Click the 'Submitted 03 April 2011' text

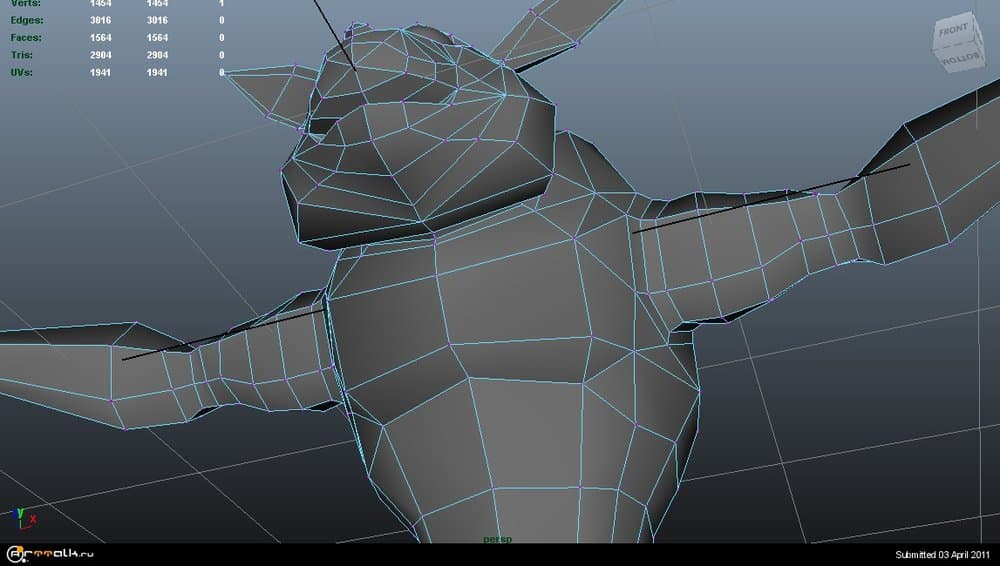tap(942, 555)
